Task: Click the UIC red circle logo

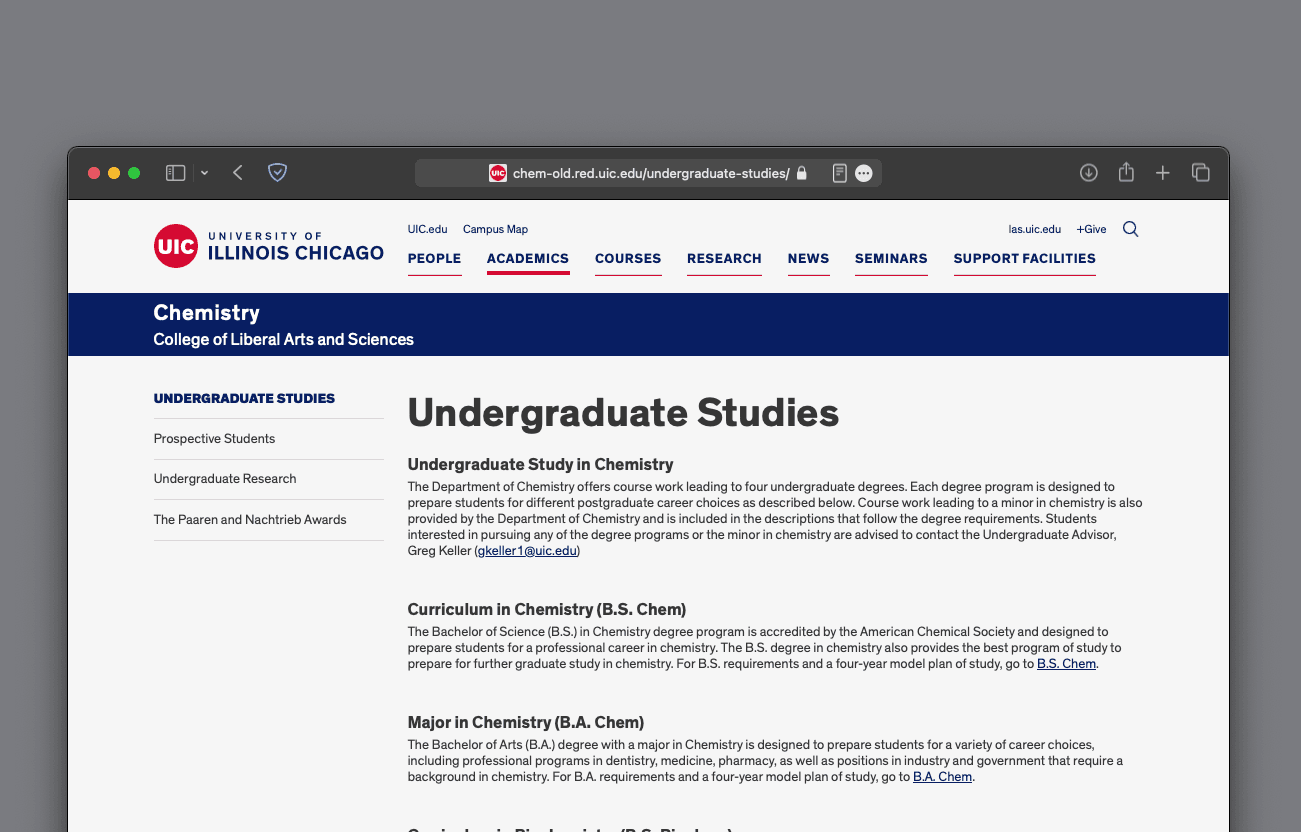Action: (x=176, y=246)
